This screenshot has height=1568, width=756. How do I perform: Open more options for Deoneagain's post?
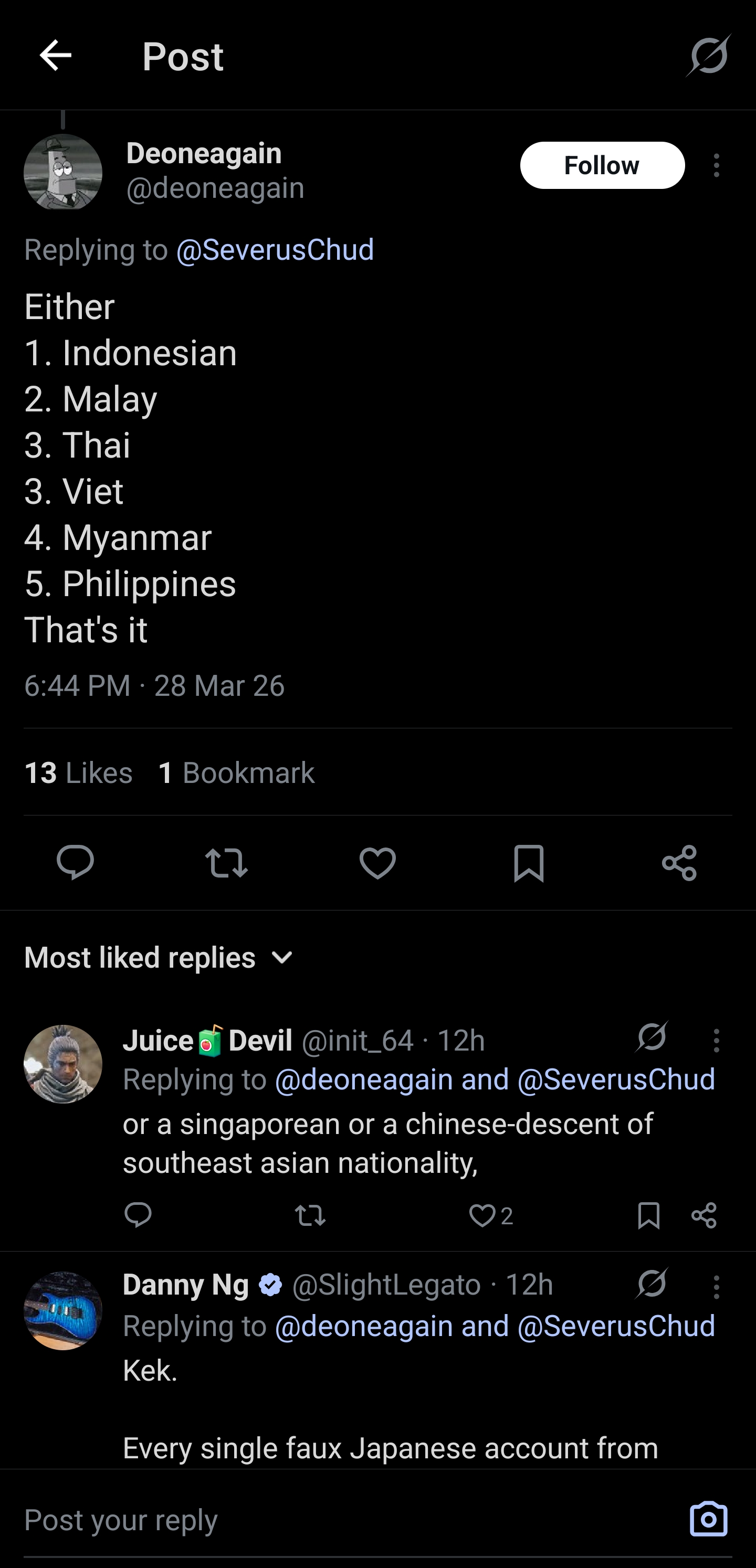pos(717,166)
